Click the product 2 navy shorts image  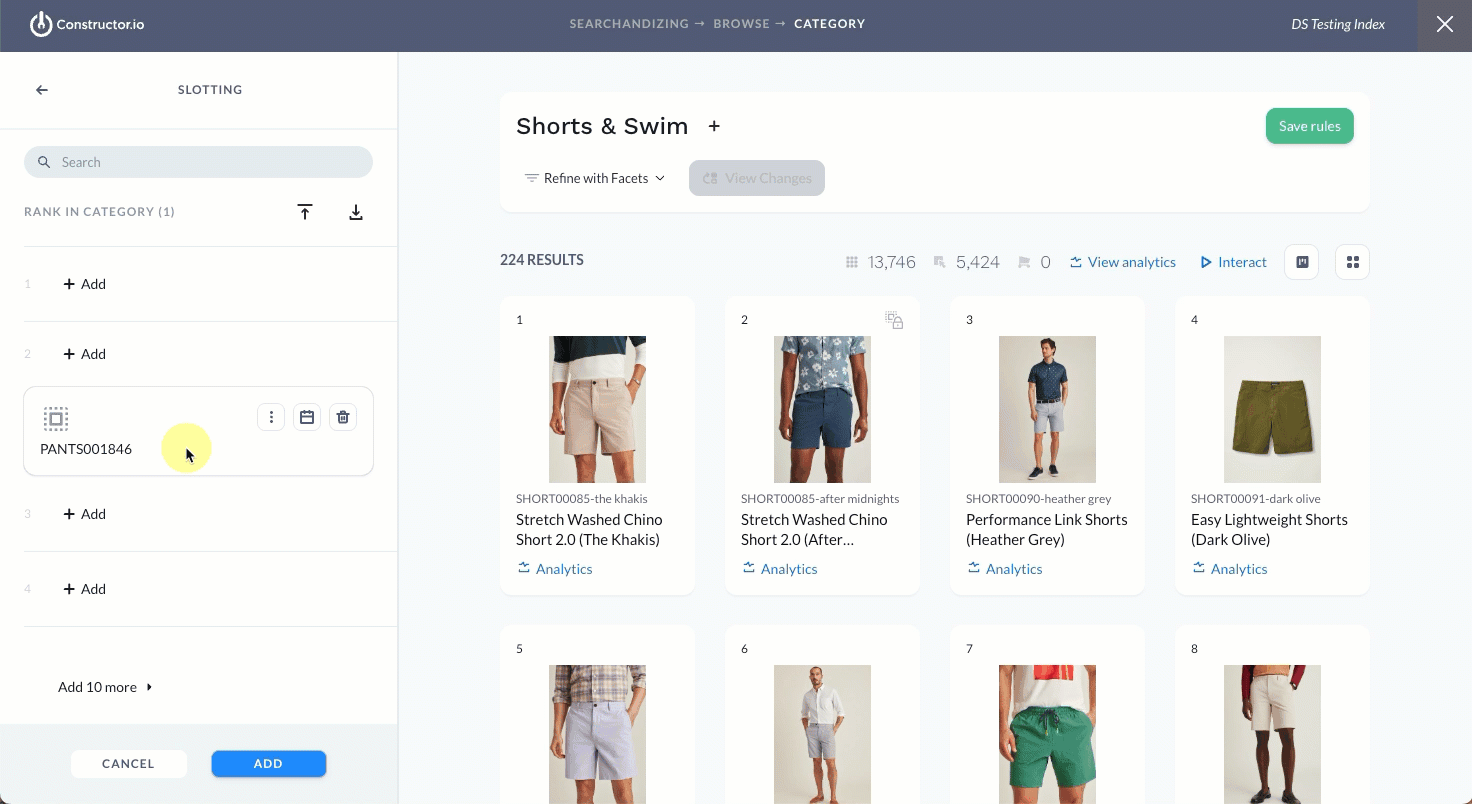pyautogui.click(x=822, y=409)
